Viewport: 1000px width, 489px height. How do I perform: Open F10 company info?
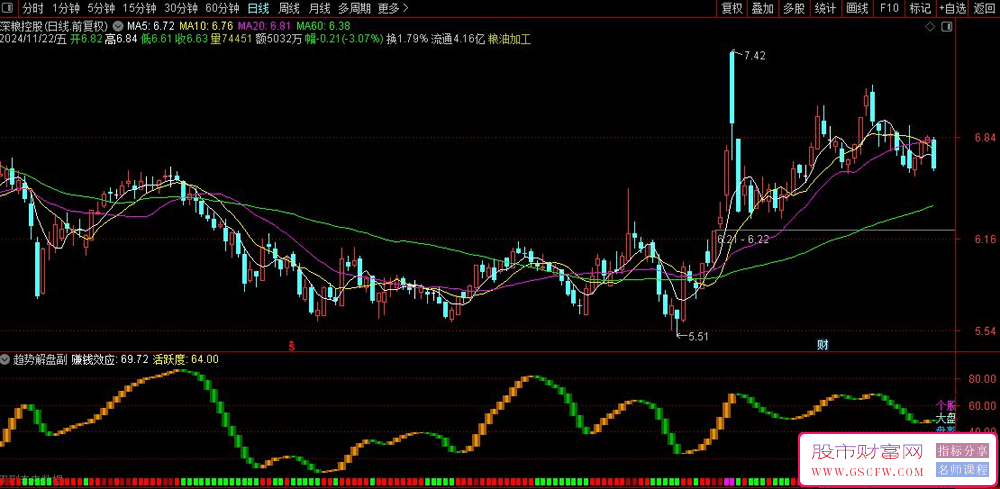(x=889, y=8)
